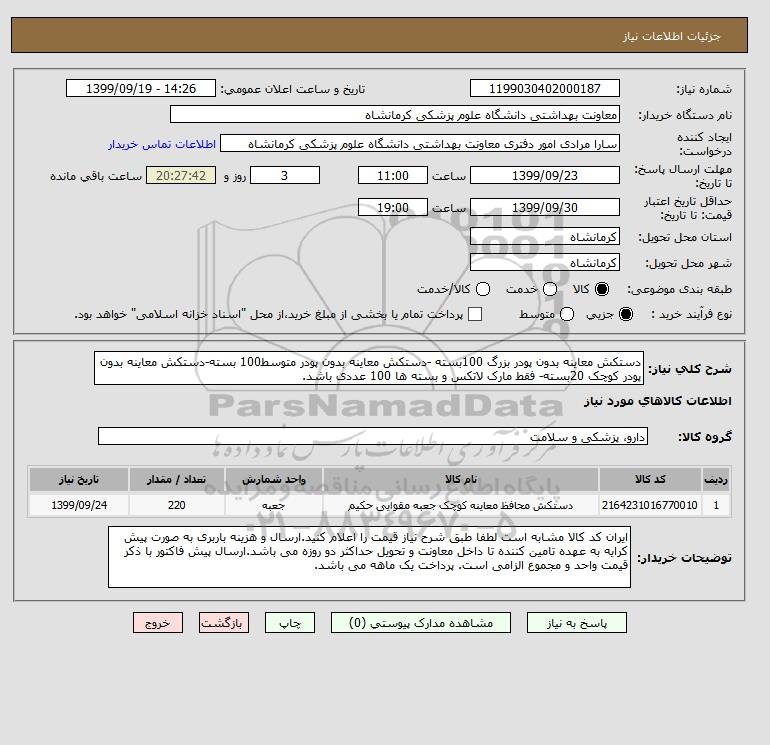Click the row number cell 1
770x745 pixels.
(x=716, y=505)
